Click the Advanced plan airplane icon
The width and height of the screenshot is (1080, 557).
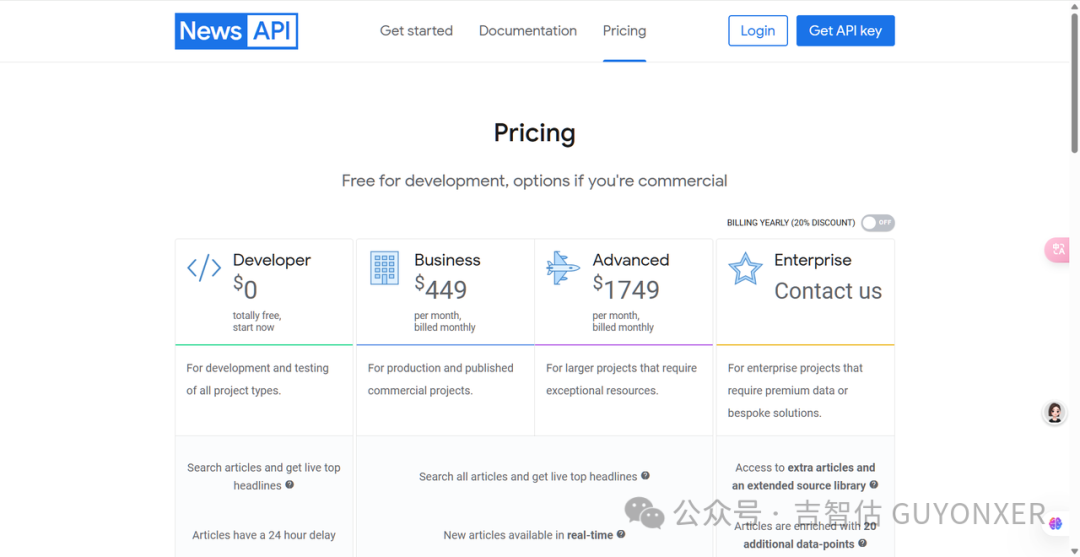pyautogui.click(x=563, y=267)
